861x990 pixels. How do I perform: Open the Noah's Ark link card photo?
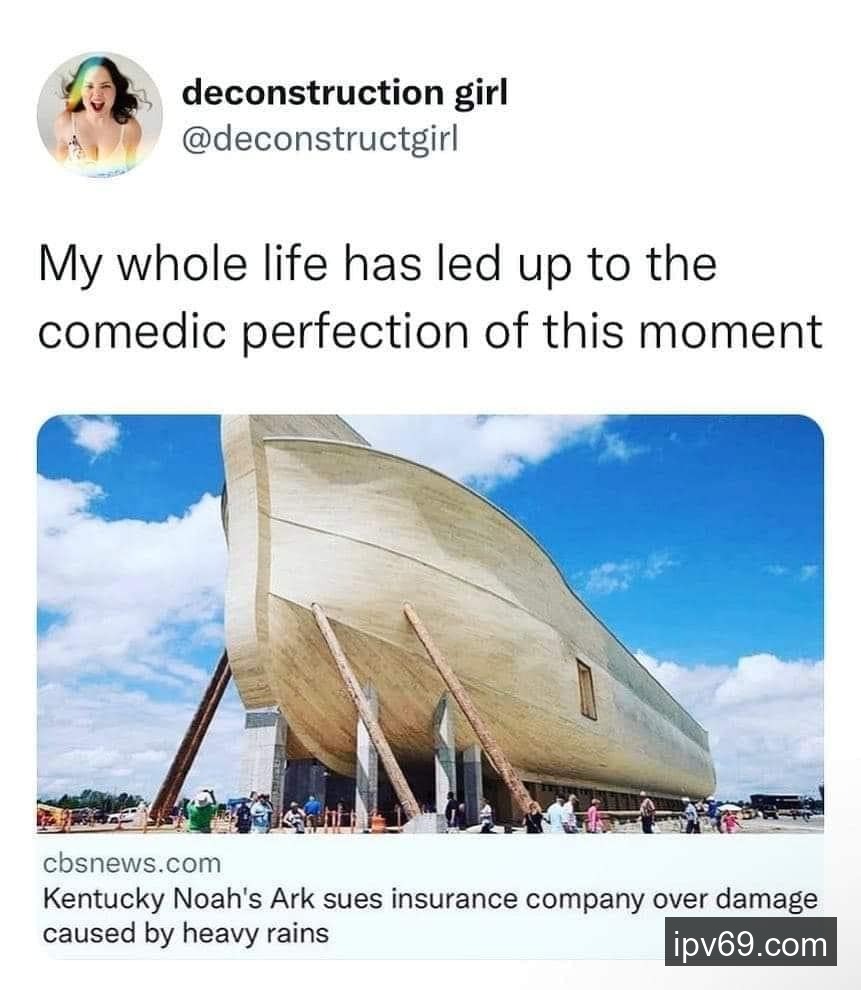(430, 624)
